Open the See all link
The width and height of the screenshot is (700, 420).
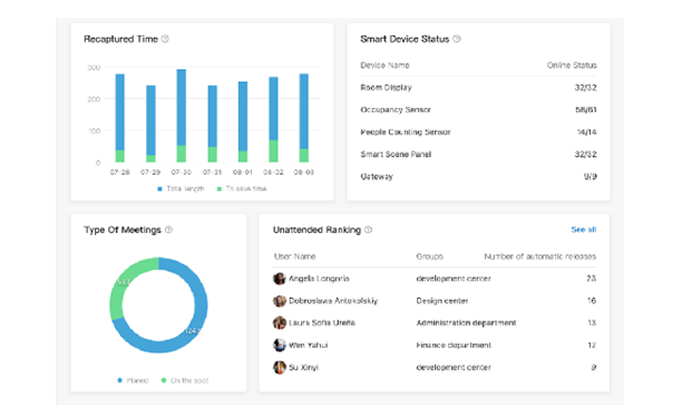[583, 229]
